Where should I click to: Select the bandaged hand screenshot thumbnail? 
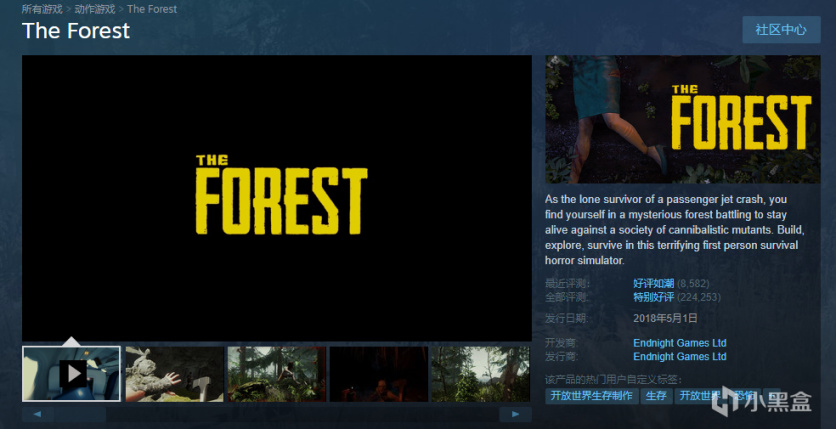click(174, 374)
